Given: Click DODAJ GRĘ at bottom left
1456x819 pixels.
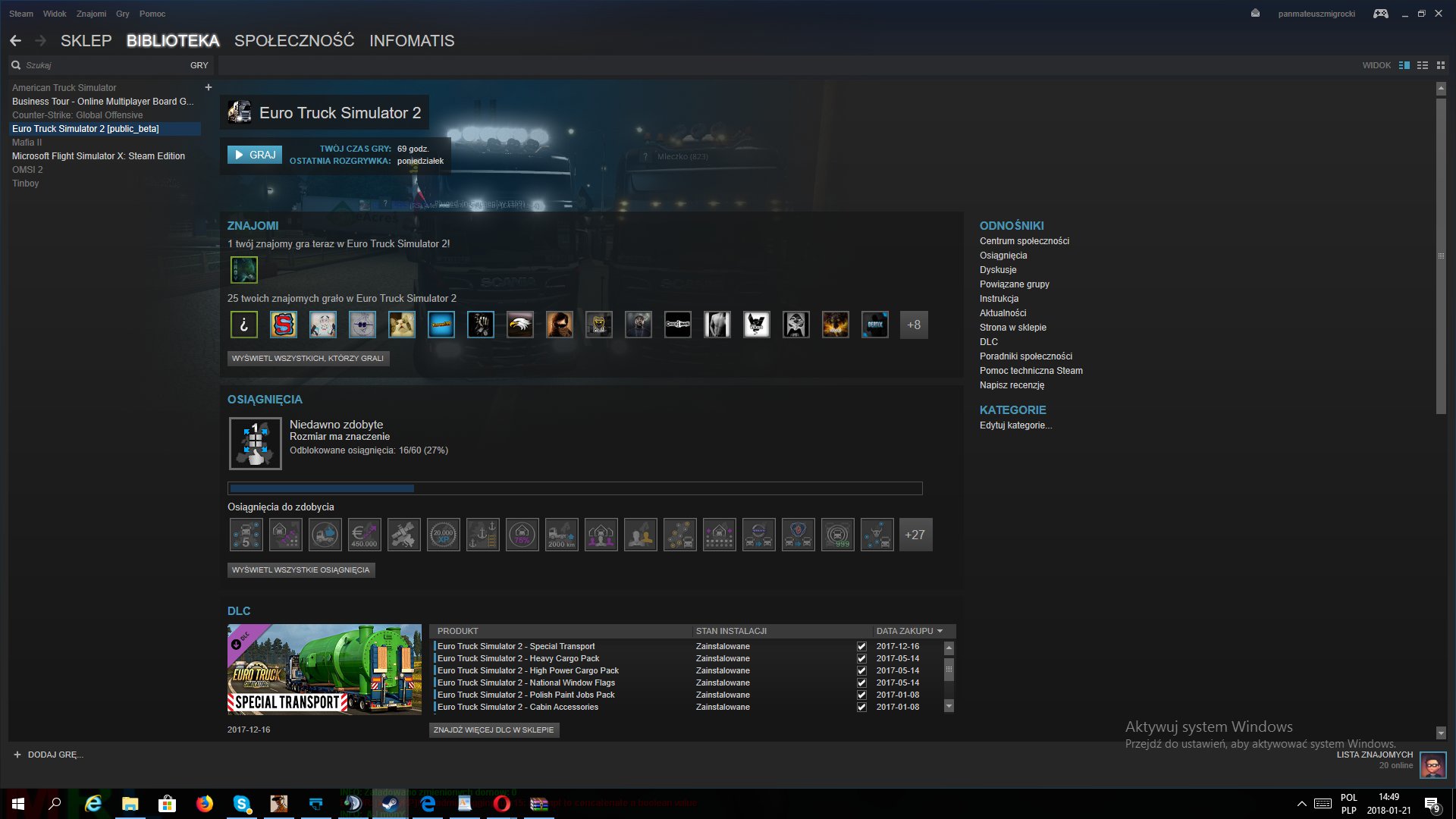Looking at the screenshot, I should point(49,755).
